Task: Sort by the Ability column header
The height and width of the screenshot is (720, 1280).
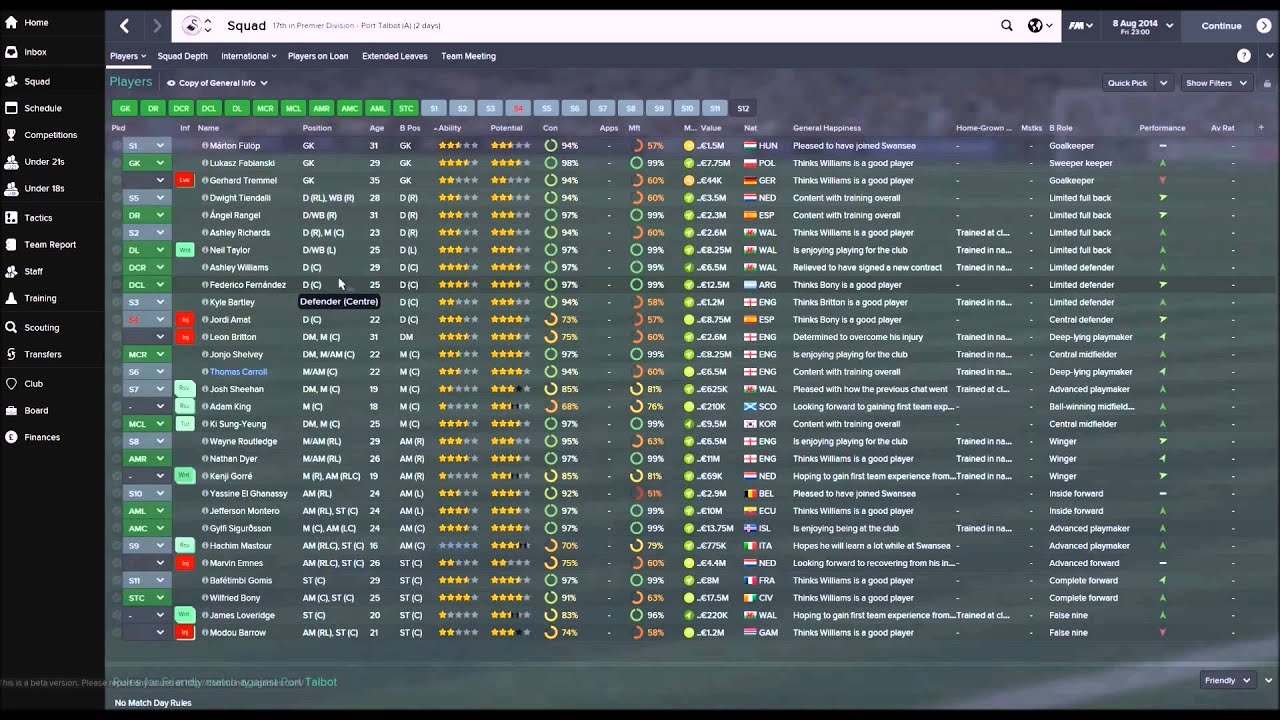Action: [x=450, y=128]
